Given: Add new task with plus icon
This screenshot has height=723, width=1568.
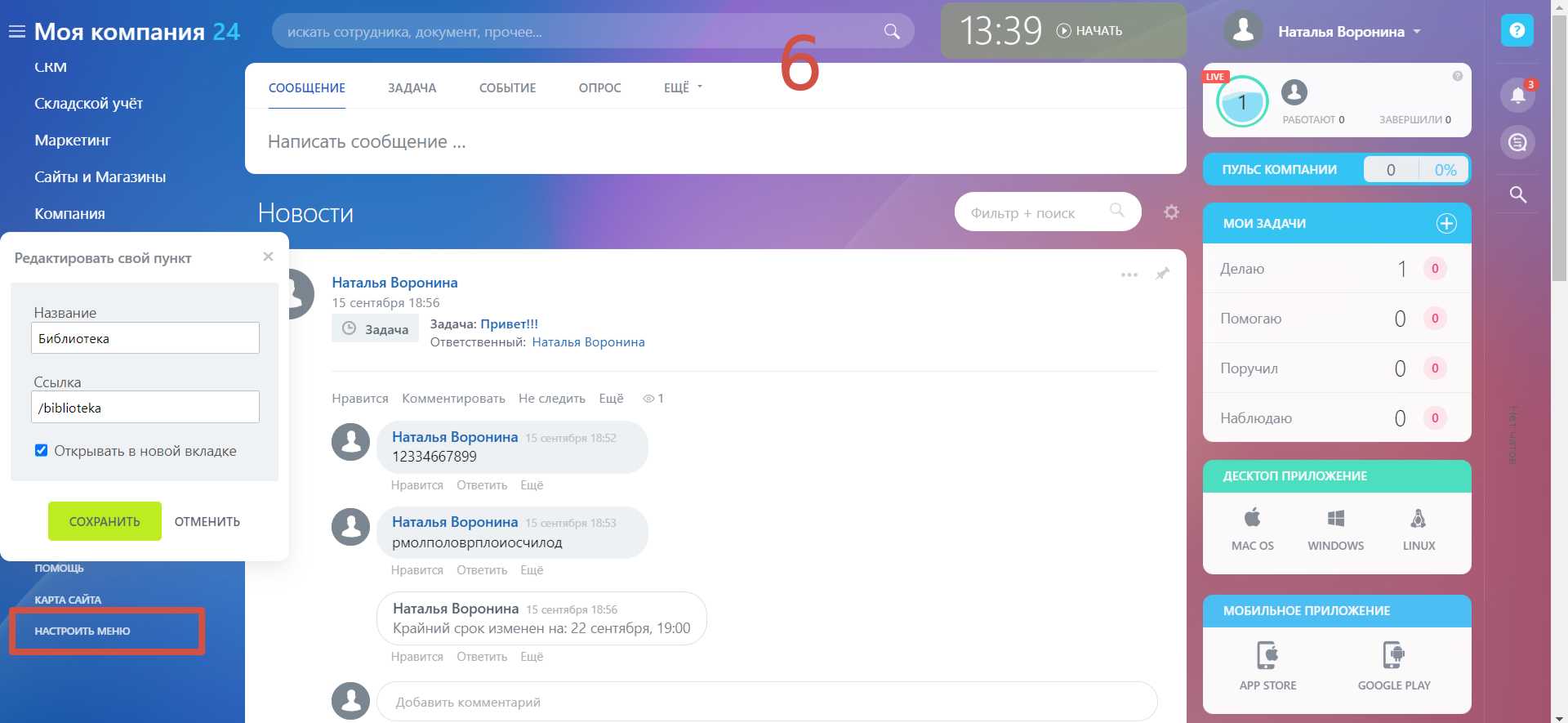Looking at the screenshot, I should [x=1446, y=224].
